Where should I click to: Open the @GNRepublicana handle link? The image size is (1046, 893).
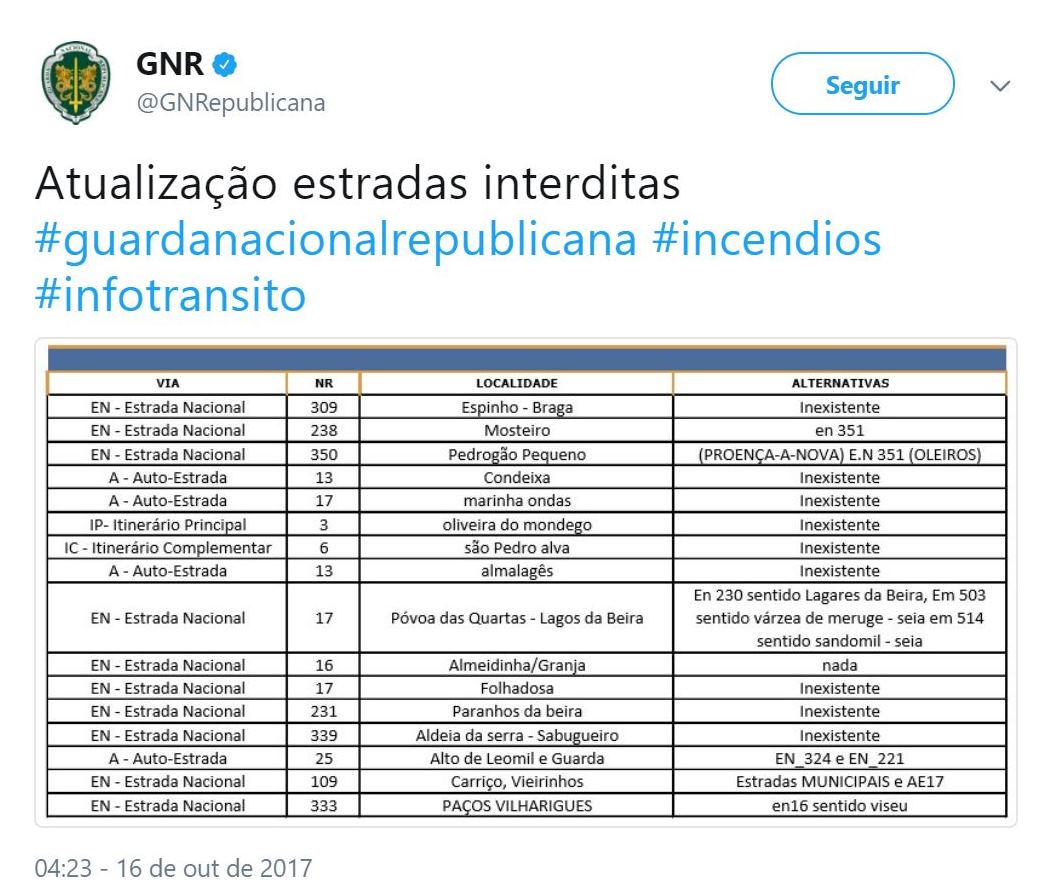pyautogui.click(x=230, y=103)
